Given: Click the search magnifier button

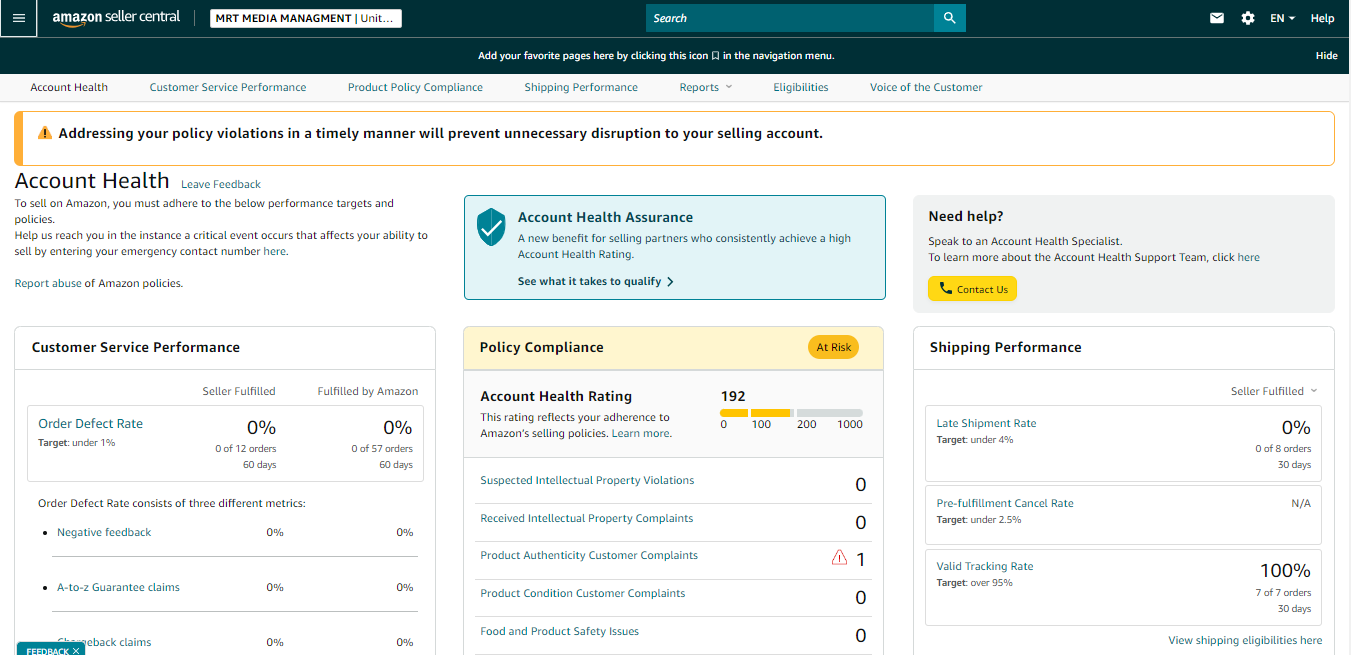Looking at the screenshot, I should point(950,18).
